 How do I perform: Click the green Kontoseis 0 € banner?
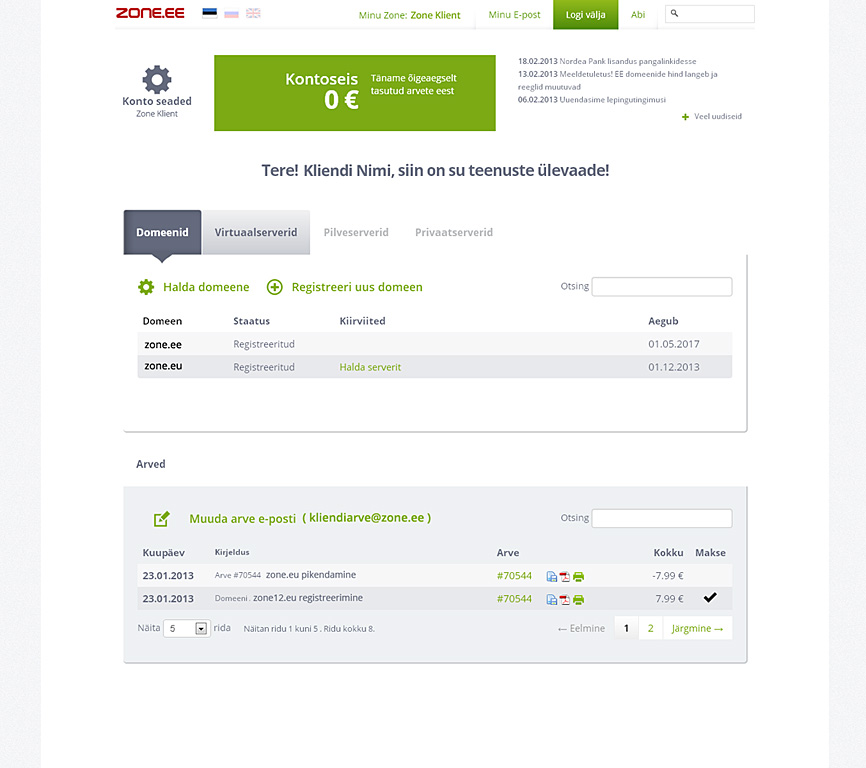tap(355, 93)
